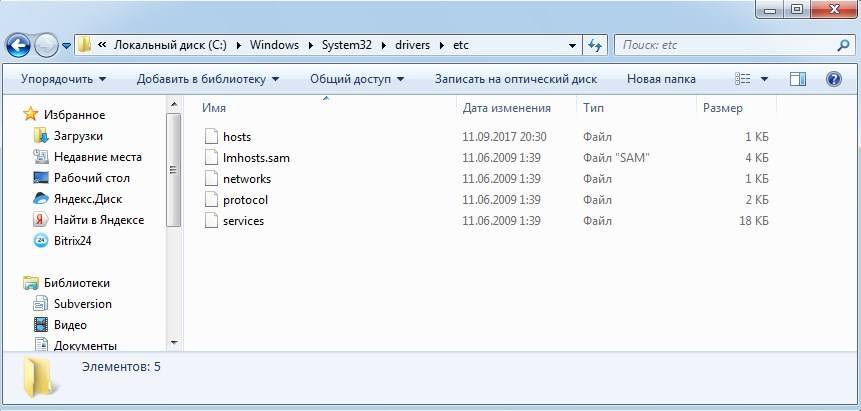Toggle the preview pane icon
This screenshot has height=411, width=861.
pos(797,79)
